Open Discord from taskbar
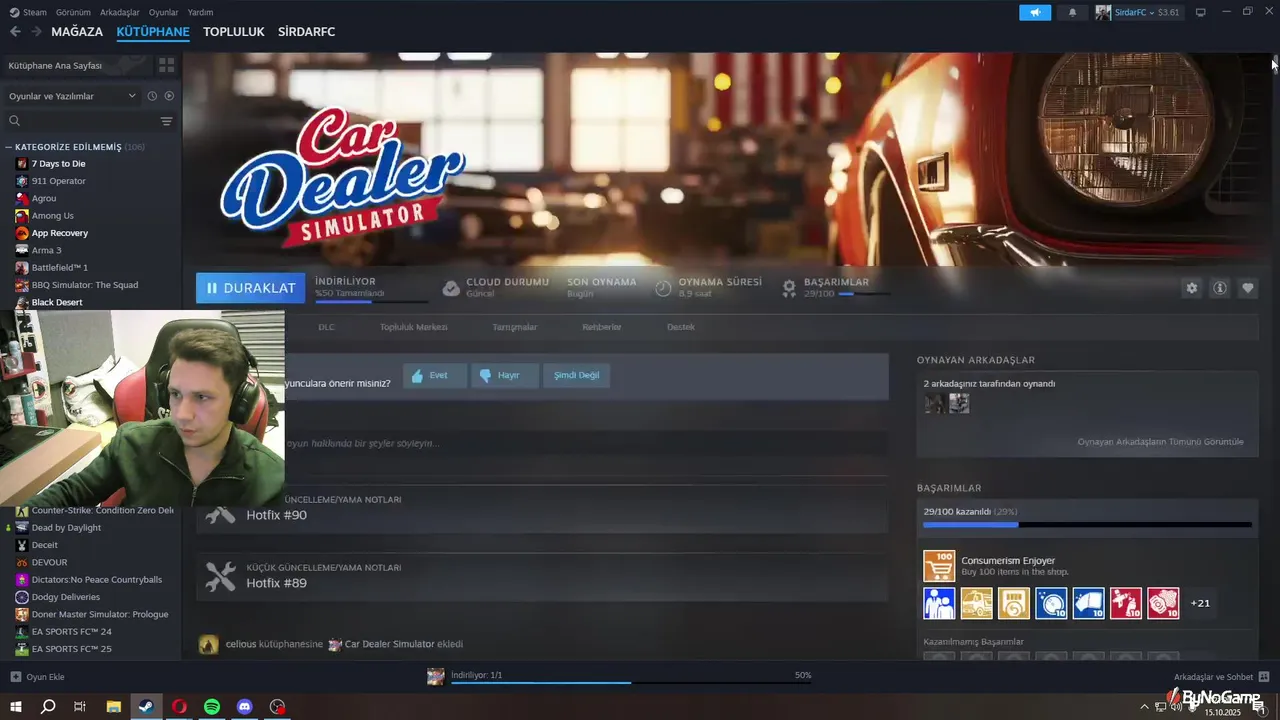The image size is (1280, 720). [x=245, y=707]
